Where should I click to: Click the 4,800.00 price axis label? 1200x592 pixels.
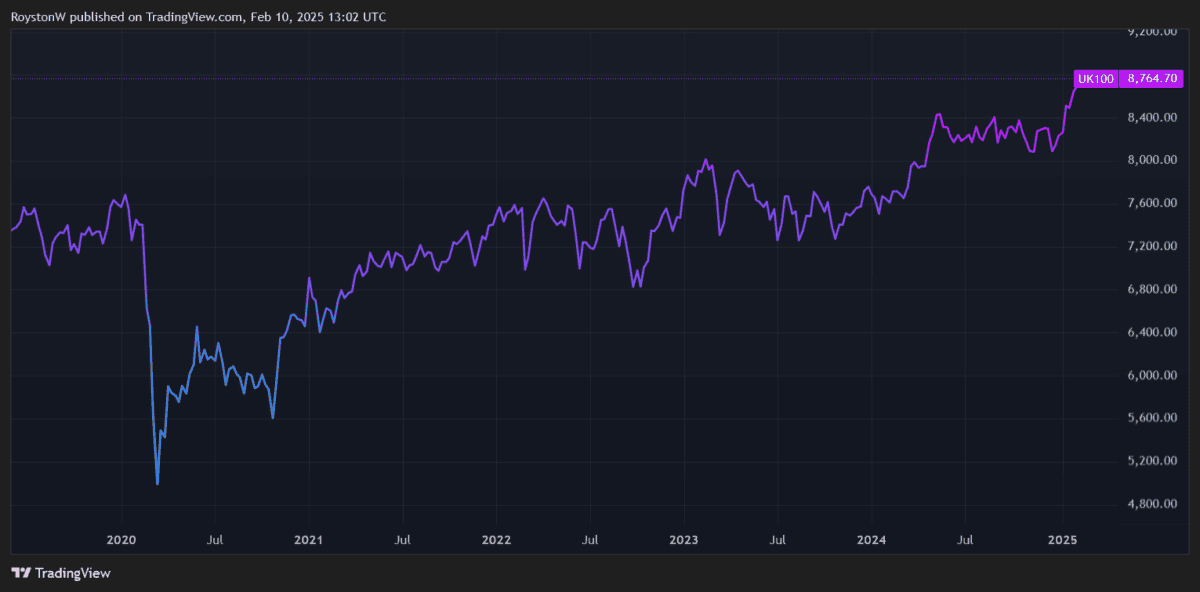point(1150,504)
